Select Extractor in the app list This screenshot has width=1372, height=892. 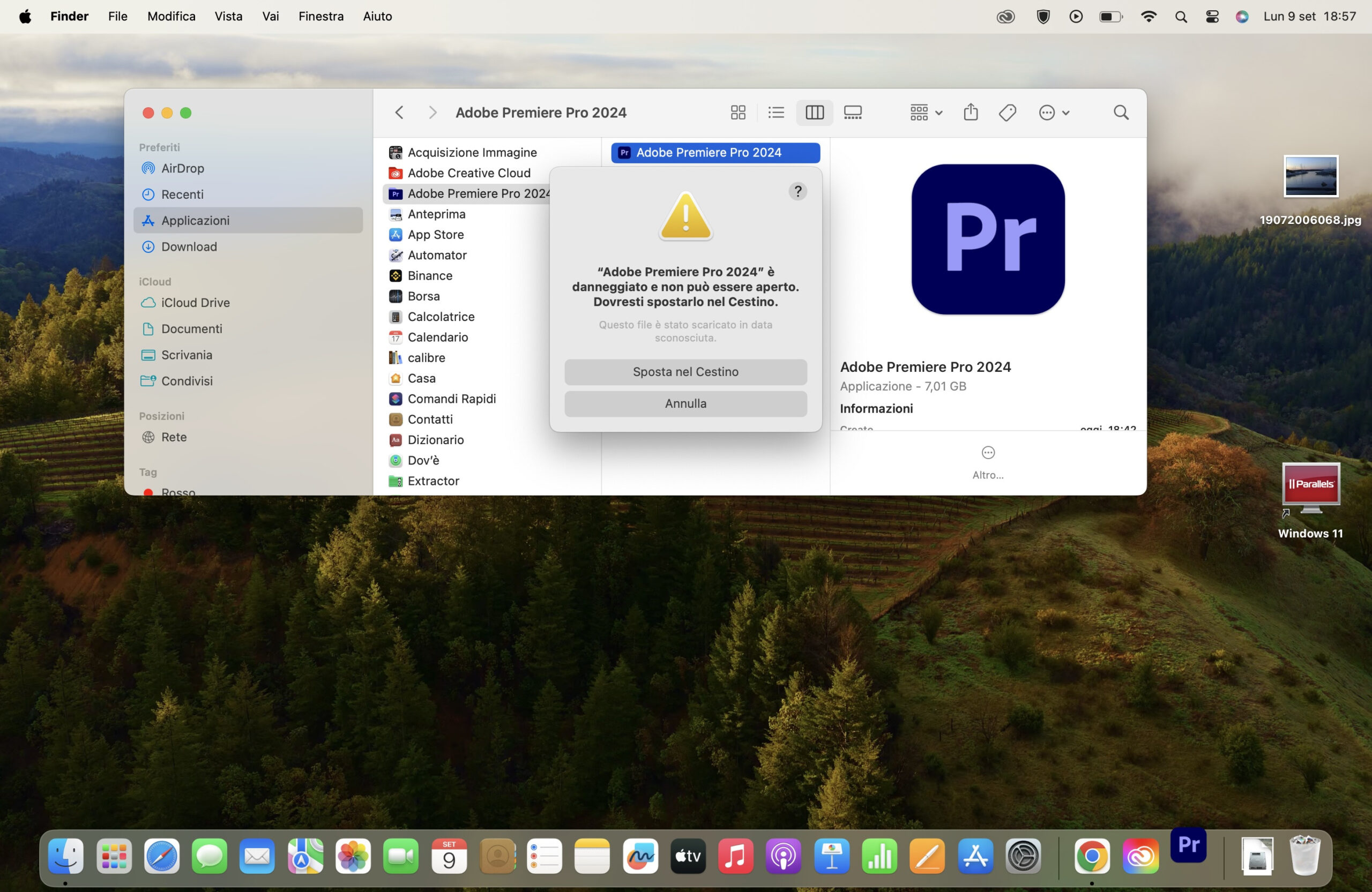pos(487,481)
